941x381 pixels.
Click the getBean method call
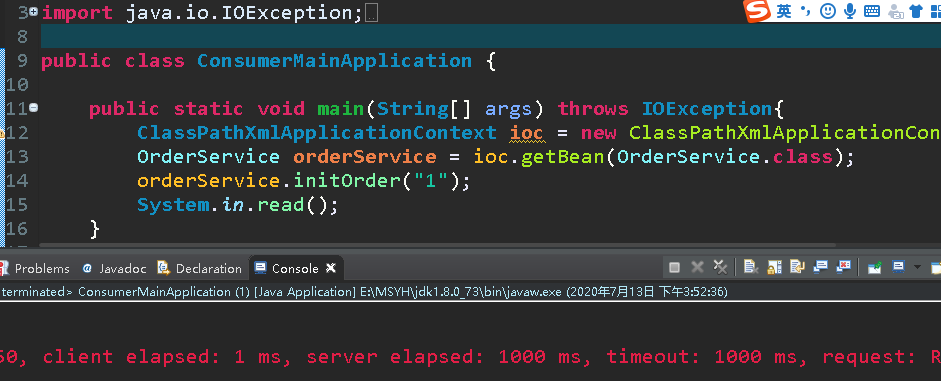click(563, 157)
